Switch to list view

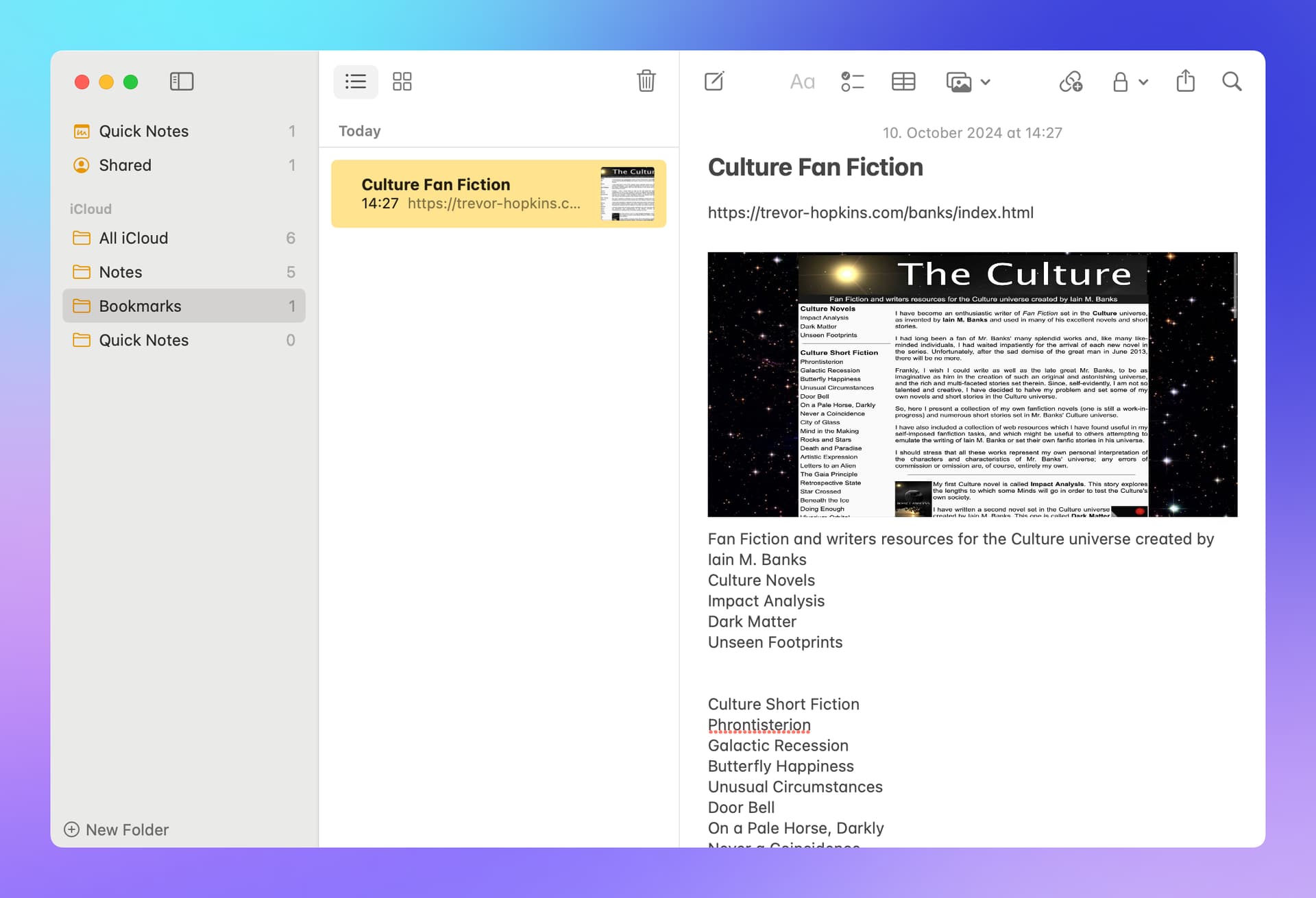pyautogui.click(x=355, y=82)
